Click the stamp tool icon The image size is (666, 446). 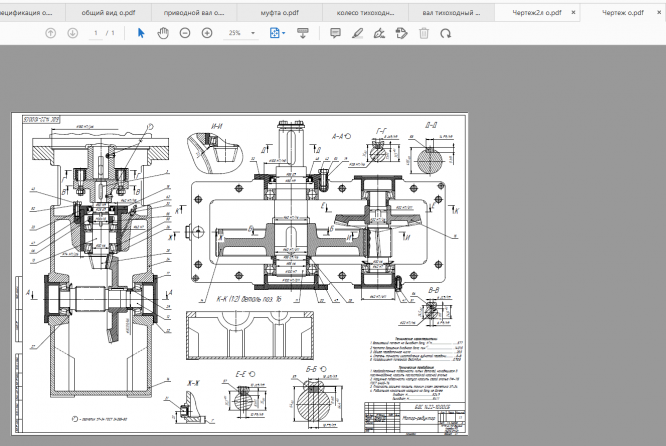[x=401, y=33]
